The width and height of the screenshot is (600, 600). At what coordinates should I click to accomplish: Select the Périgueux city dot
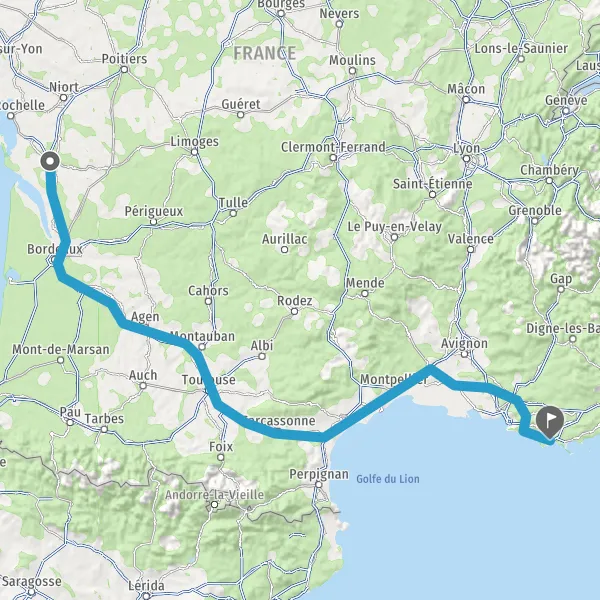point(153,222)
